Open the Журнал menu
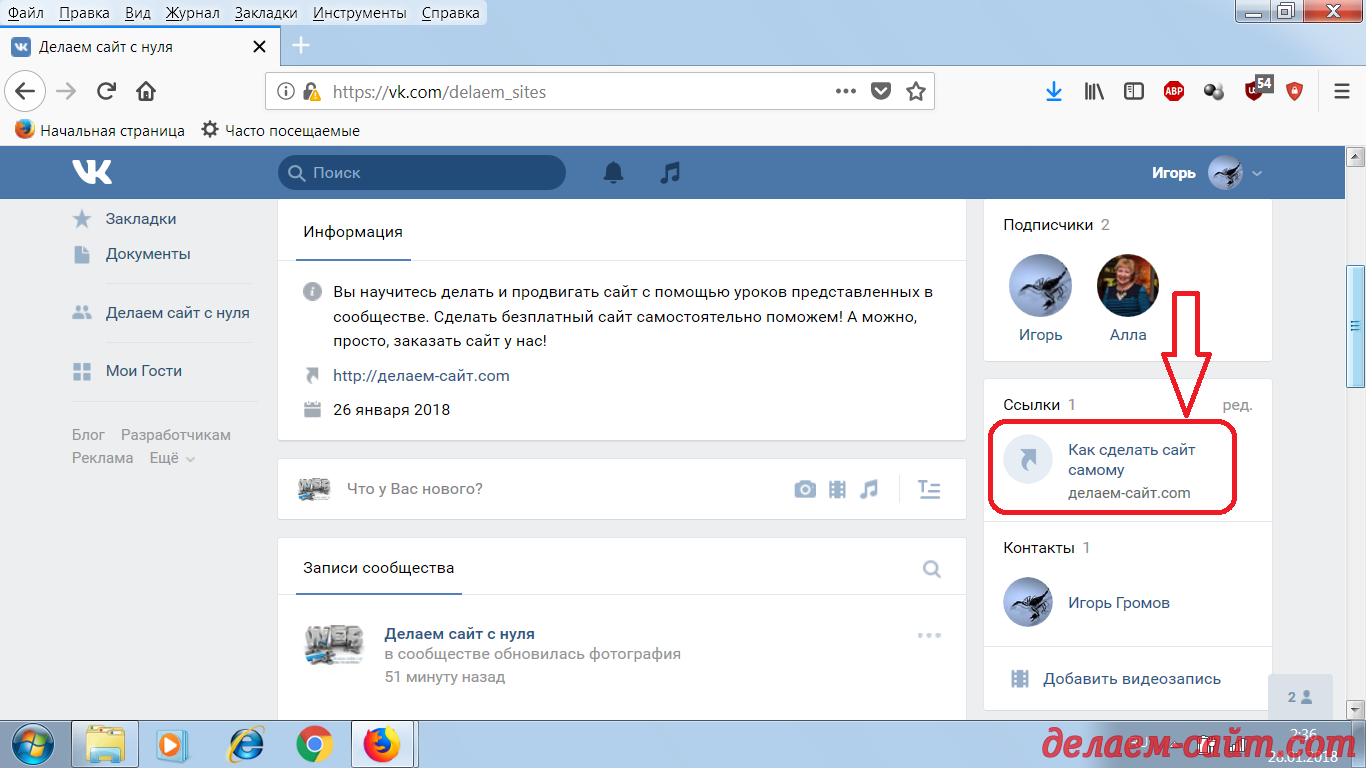The height and width of the screenshot is (768, 1366). coord(193,13)
